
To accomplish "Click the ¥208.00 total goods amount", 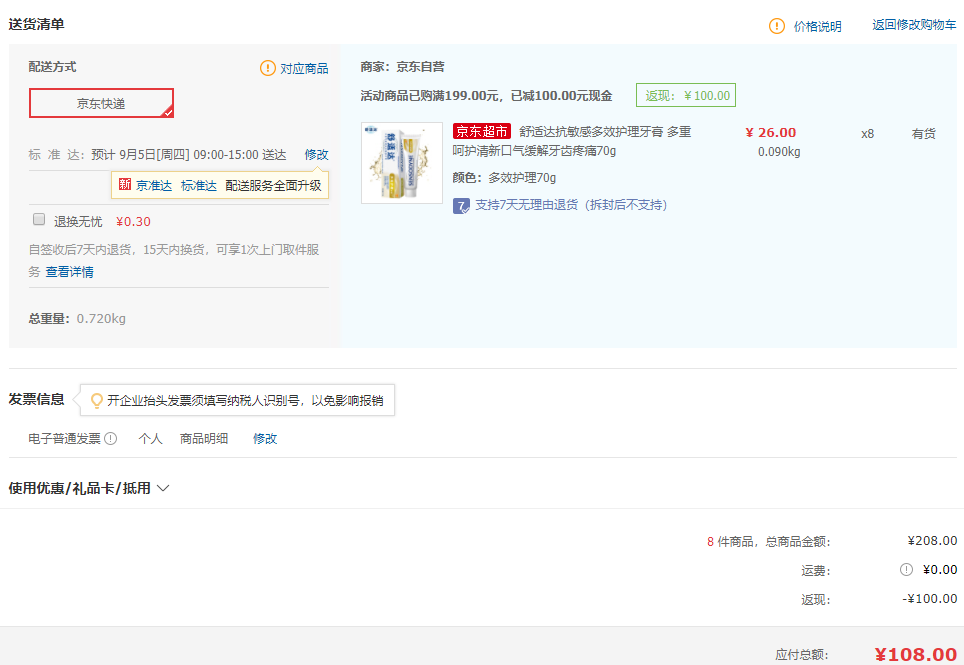I will (932, 540).
